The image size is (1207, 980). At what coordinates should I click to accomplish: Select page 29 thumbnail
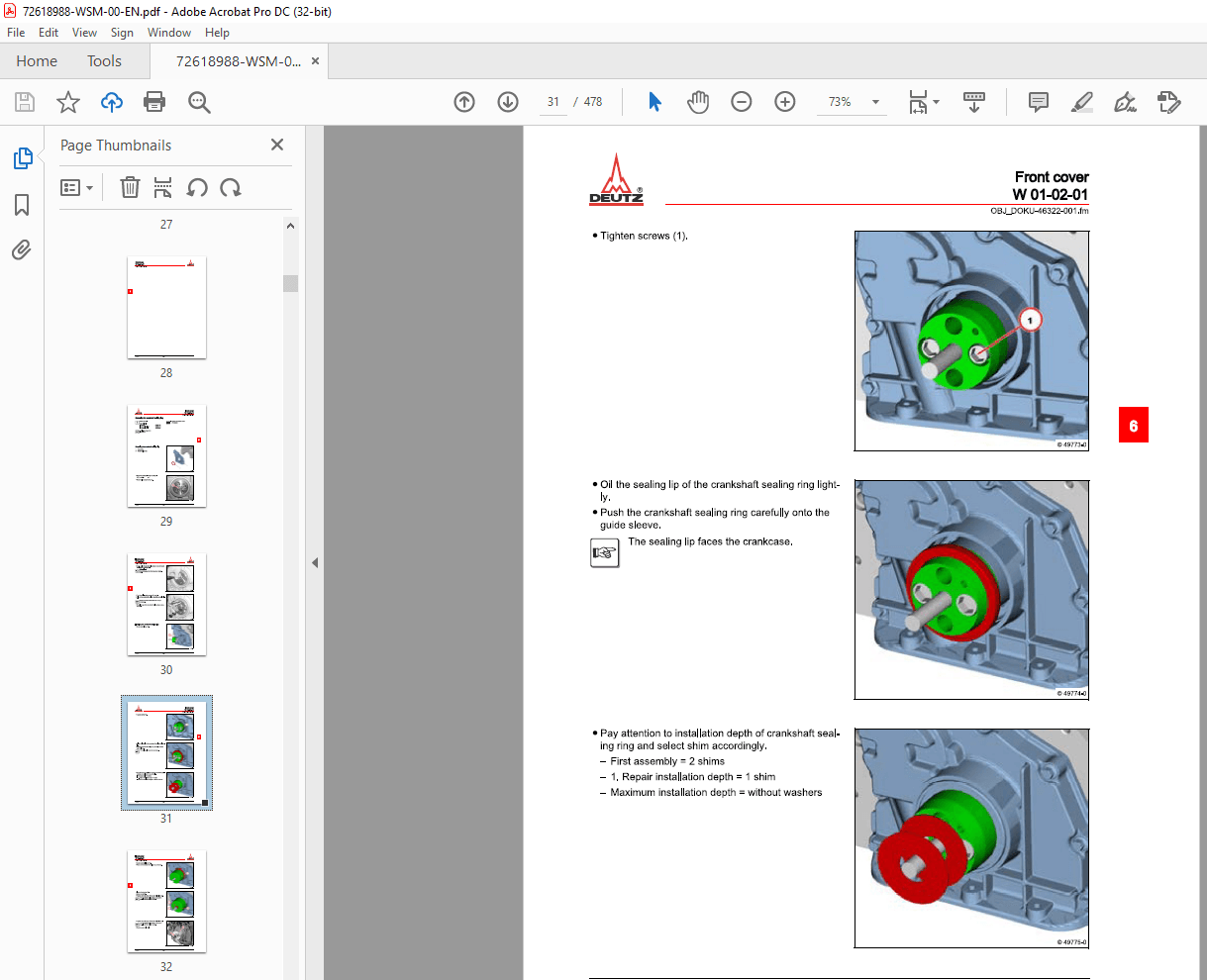point(166,456)
